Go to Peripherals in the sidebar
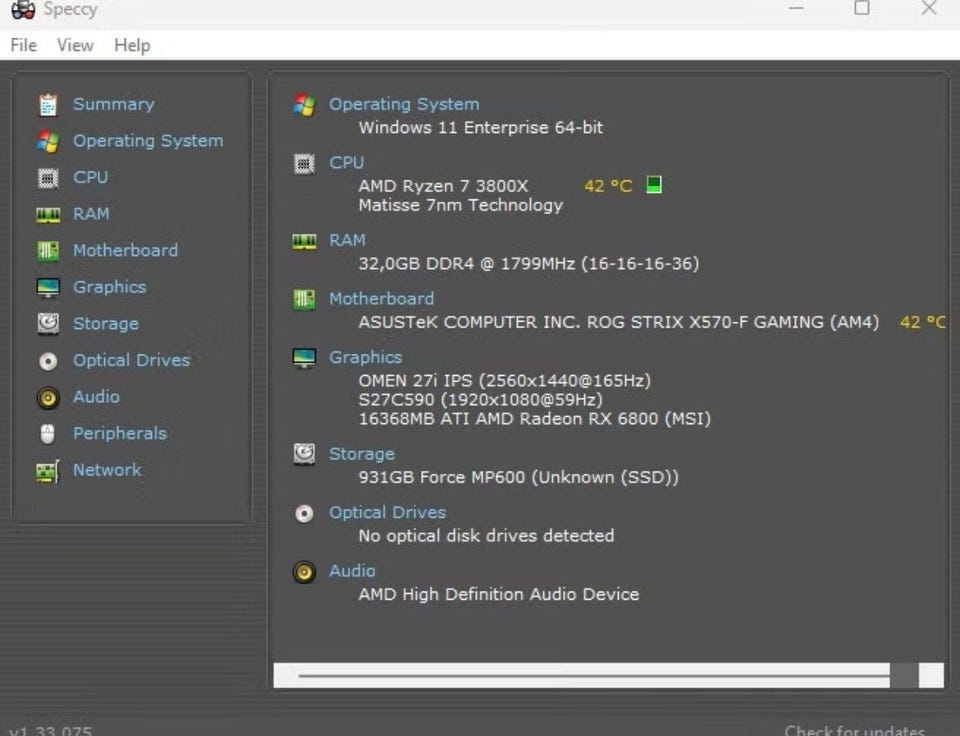Screen dimensions: 960x736 [x=120, y=434]
